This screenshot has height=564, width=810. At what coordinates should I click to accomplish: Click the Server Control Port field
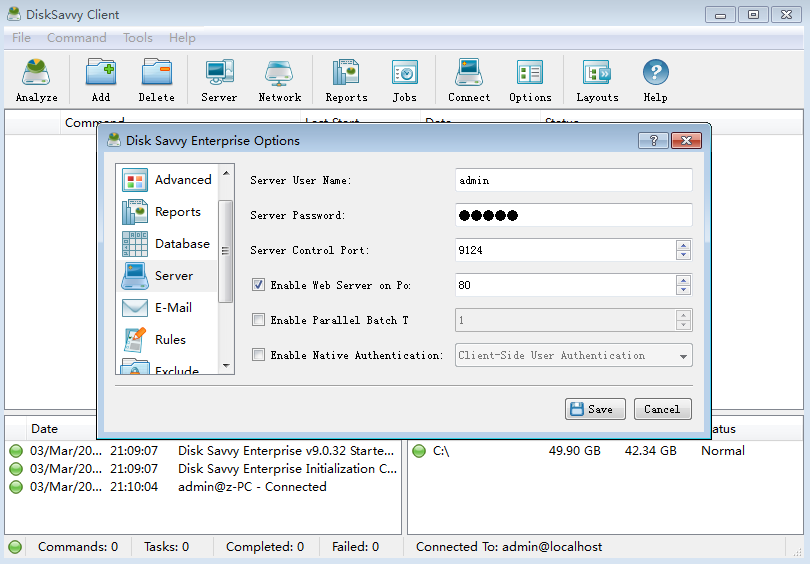(x=565, y=250)
